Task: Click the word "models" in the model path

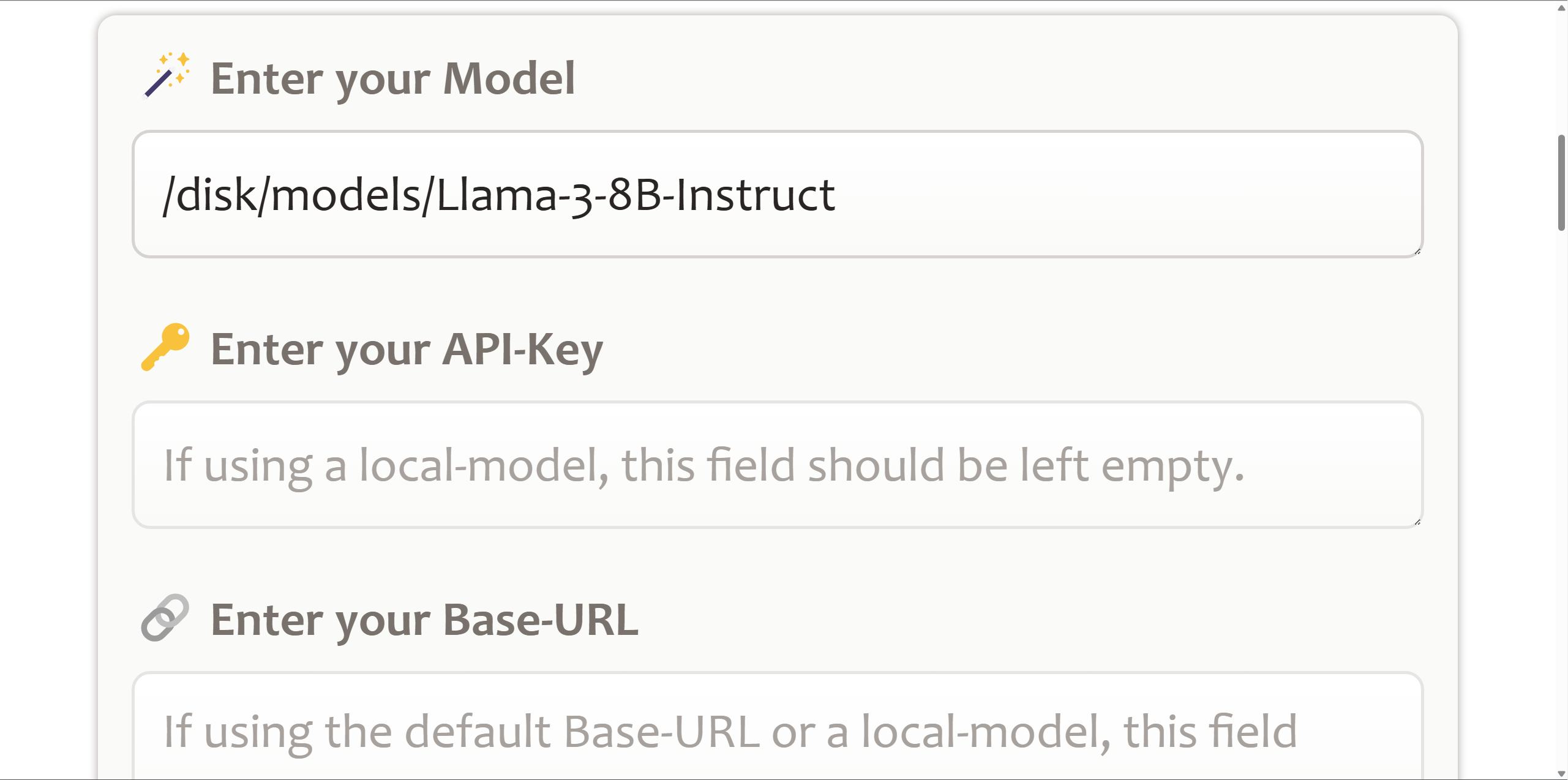Action: 346,195
